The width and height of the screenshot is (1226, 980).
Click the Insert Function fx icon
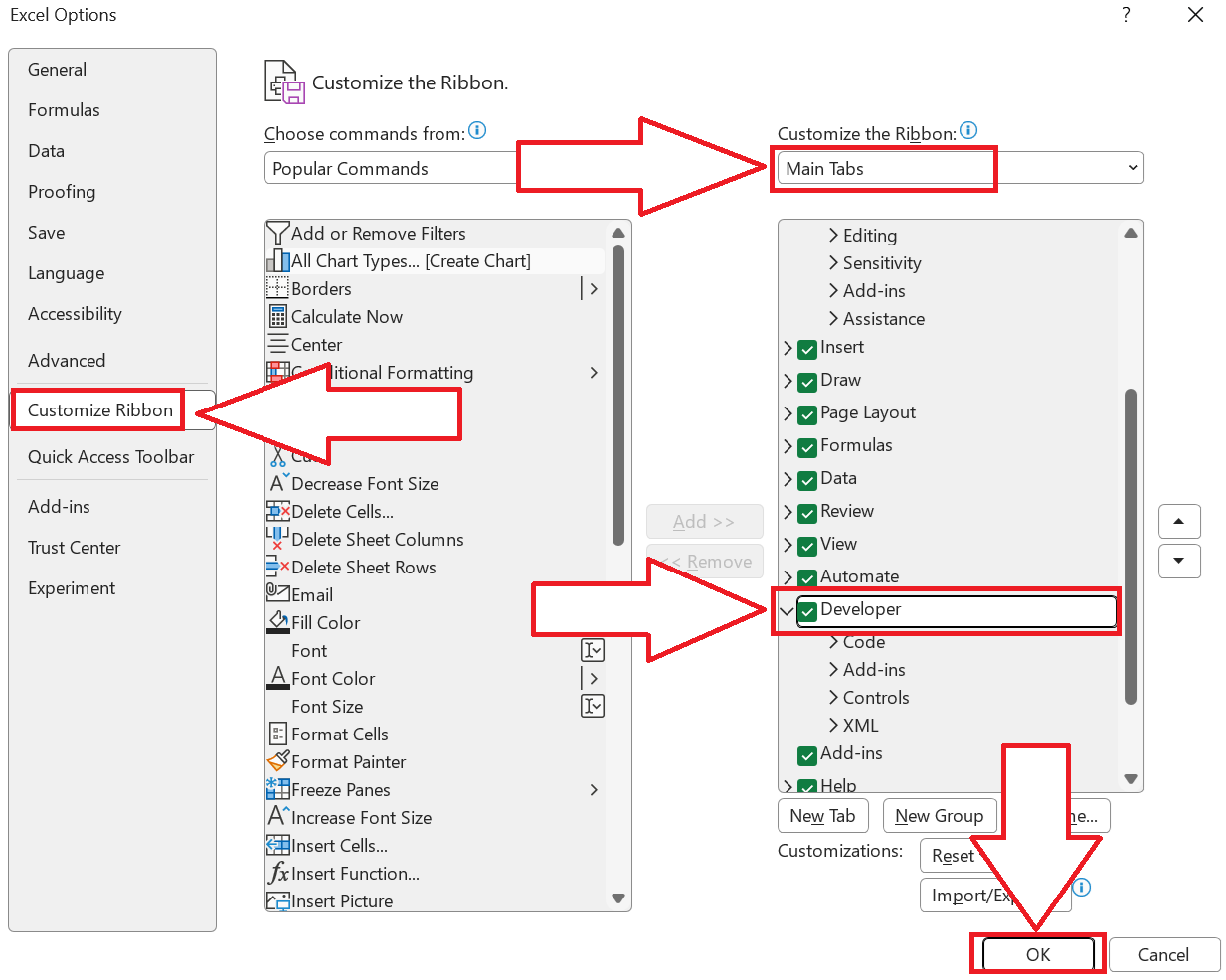(278, 874)
